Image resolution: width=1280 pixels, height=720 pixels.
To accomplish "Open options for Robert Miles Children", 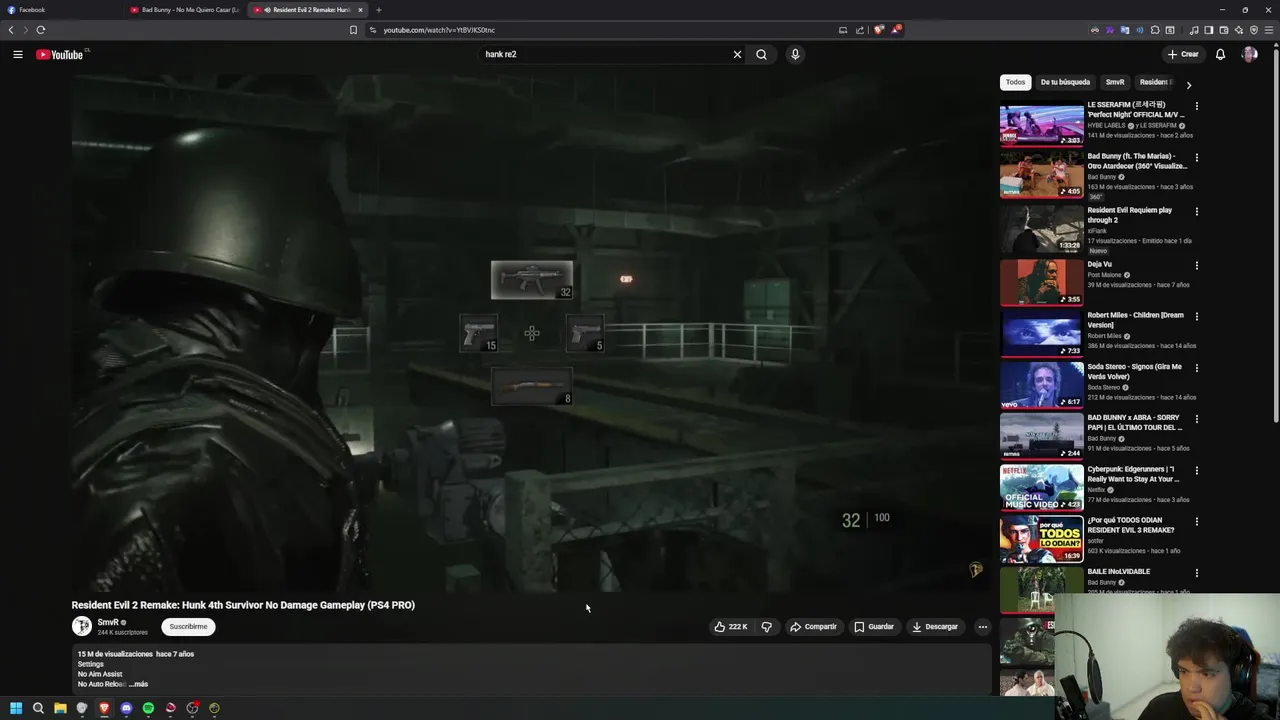I will (x=1196, y=316).
